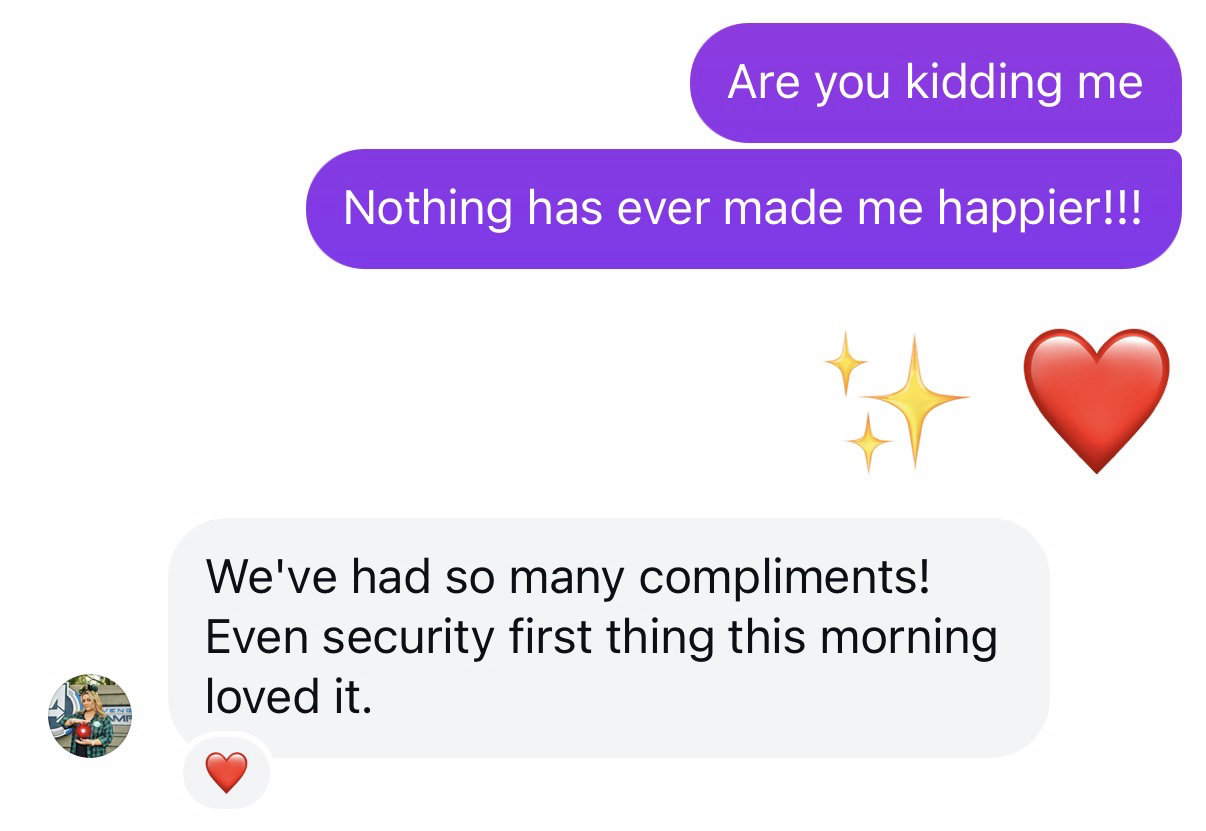
Task: Click the word "Nothing" in purple bubble
Action: (428, 208)
